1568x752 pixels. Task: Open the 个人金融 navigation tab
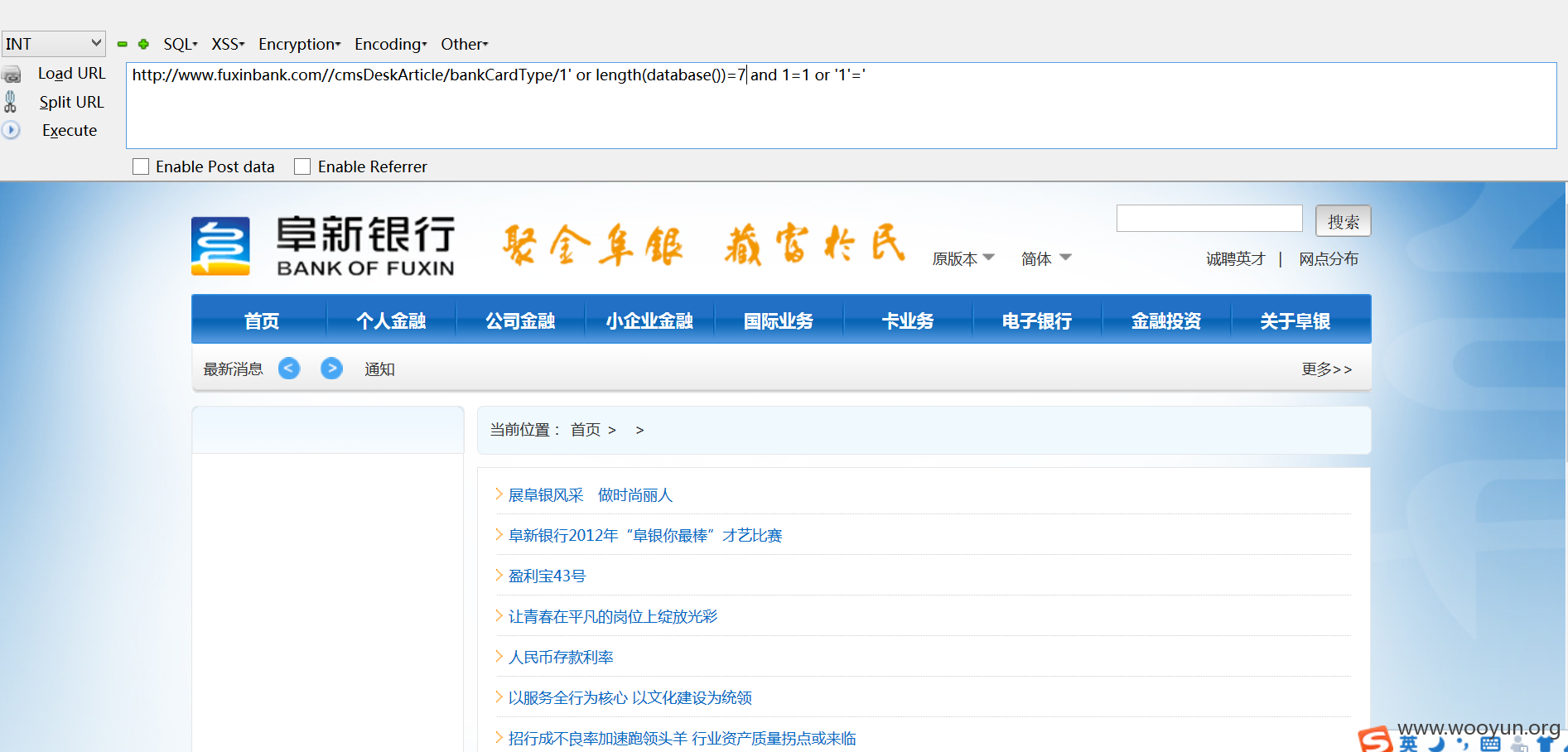click(x=391, y=320)
